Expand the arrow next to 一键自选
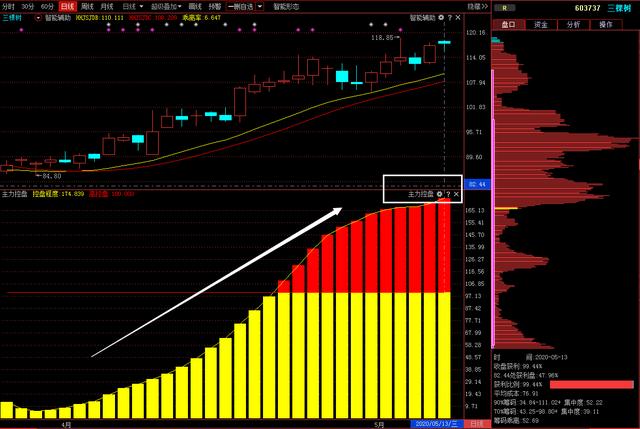Viewport: 640px width, 429px height. point(260,7)
